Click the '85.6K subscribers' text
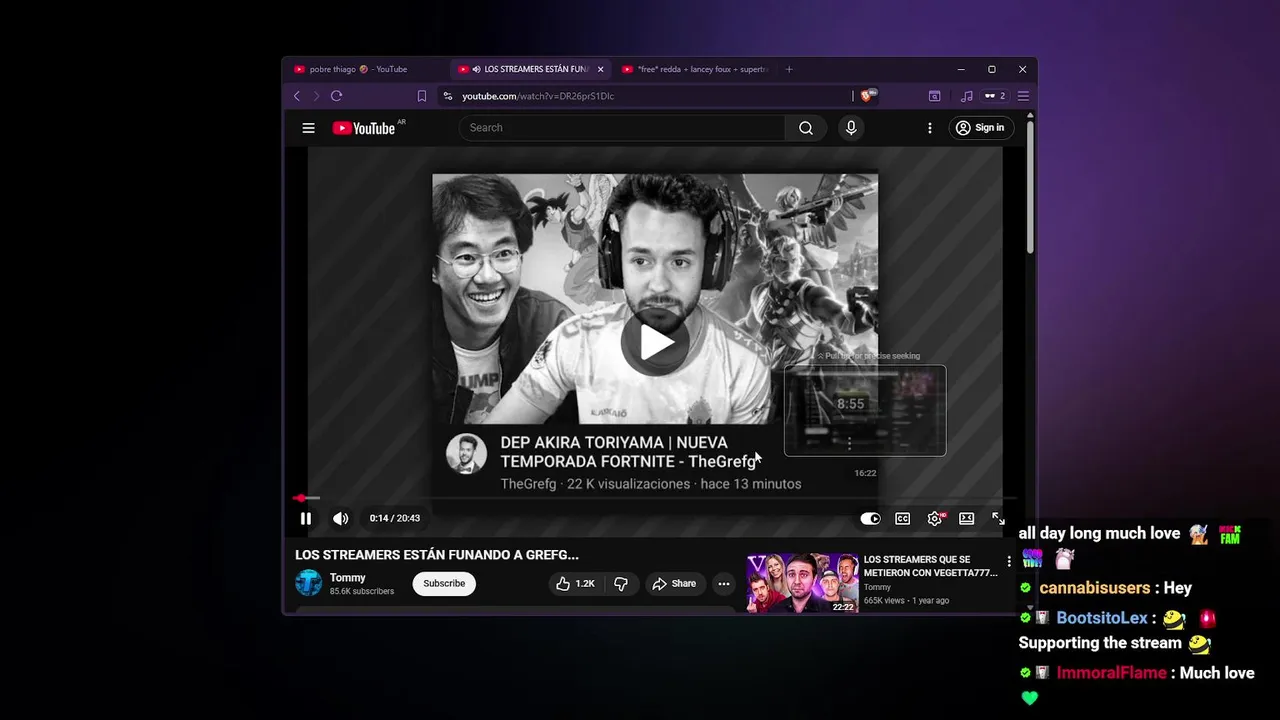The image size is (1280, 720). click(362, 591)
